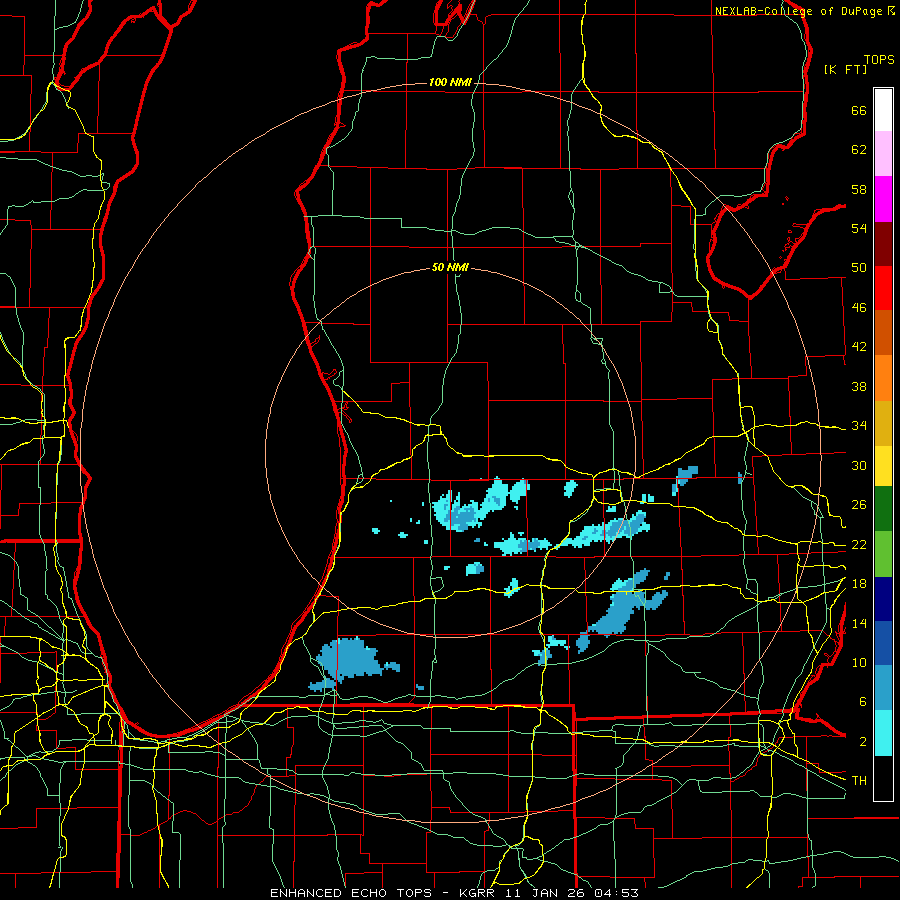Click the legend value 30

coord(859,465)
